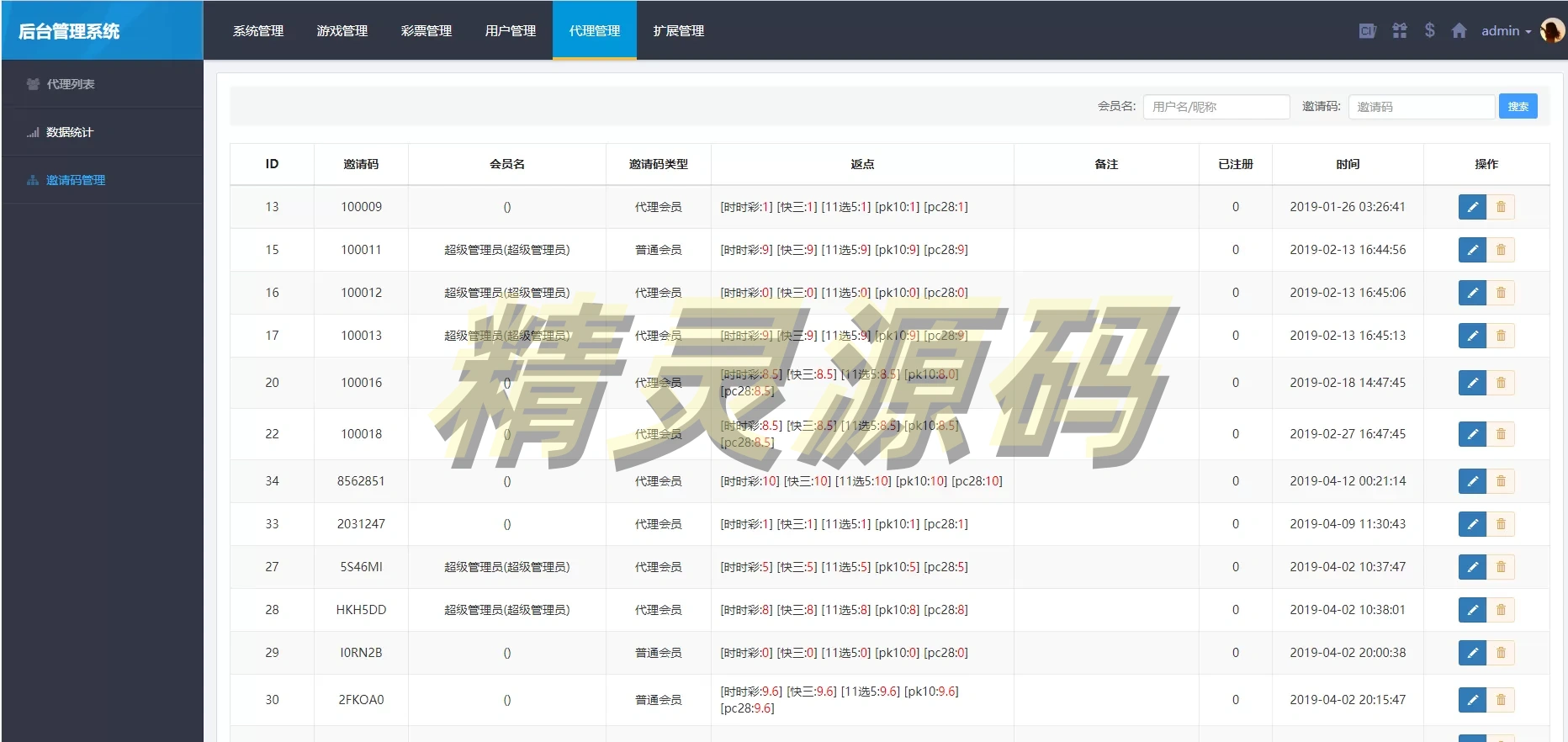The width and height of the screenshot is (1568, 742).
Task: Open the admin avatar picture
Action: click(x=1552, y=30)
